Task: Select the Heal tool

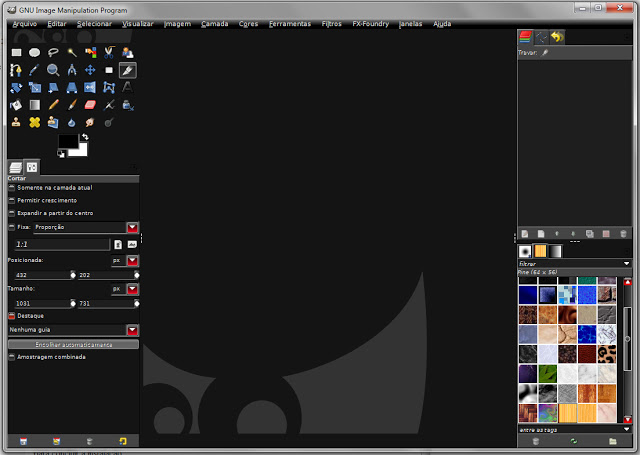Action: [x=34, y=122]
